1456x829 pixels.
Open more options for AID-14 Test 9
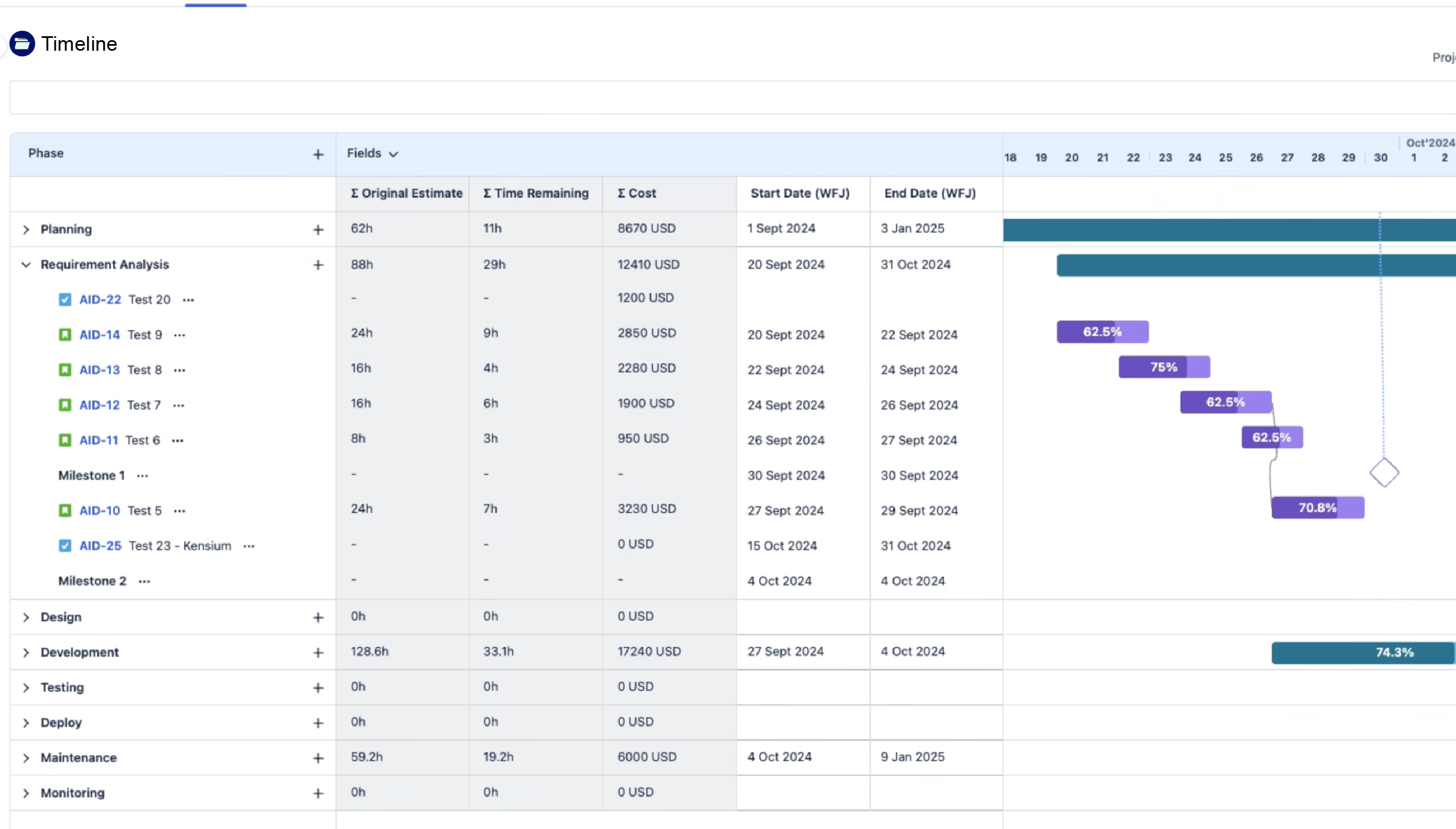[180, 336]
